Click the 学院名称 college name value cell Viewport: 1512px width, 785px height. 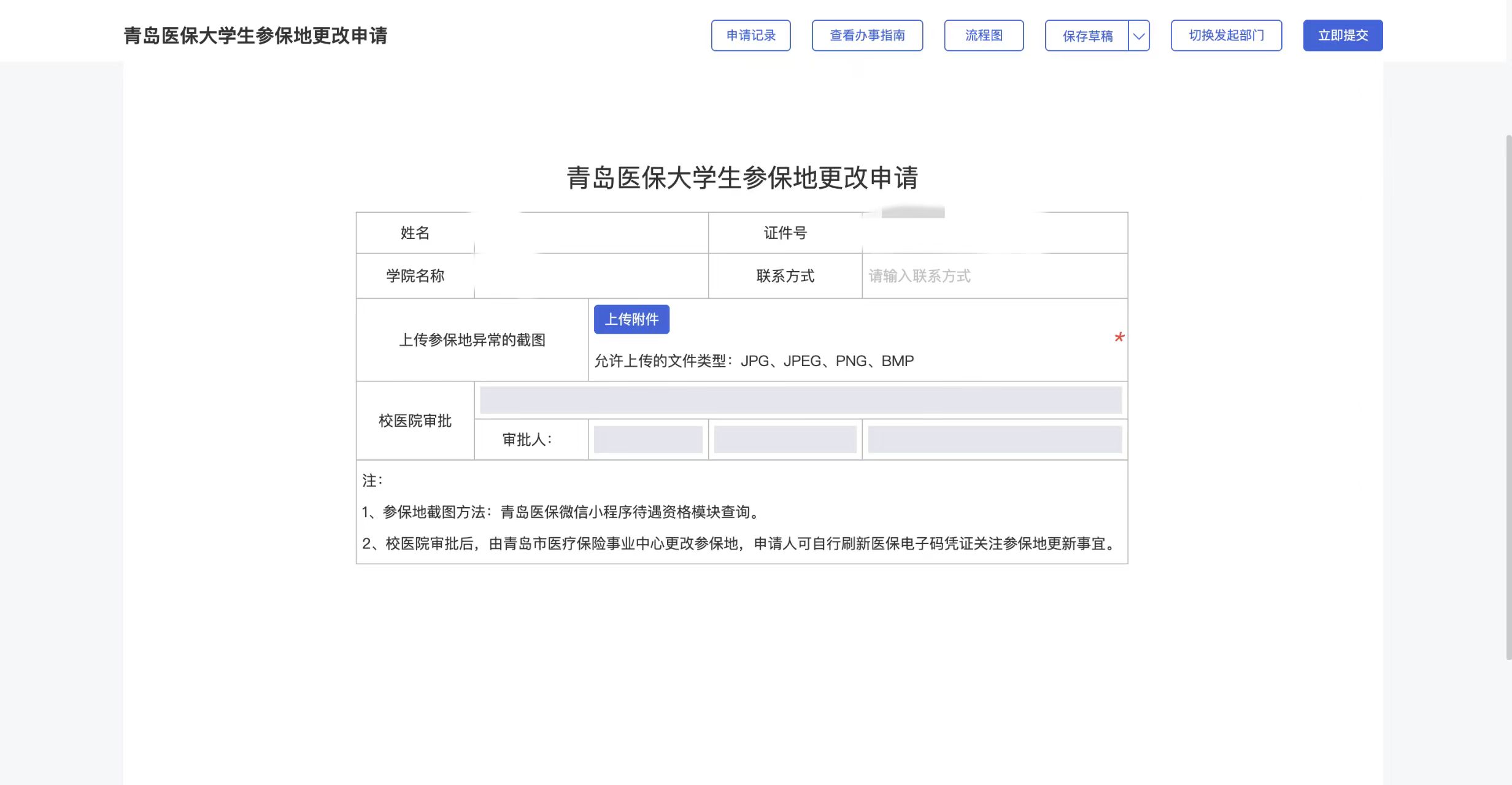point(591,276)
